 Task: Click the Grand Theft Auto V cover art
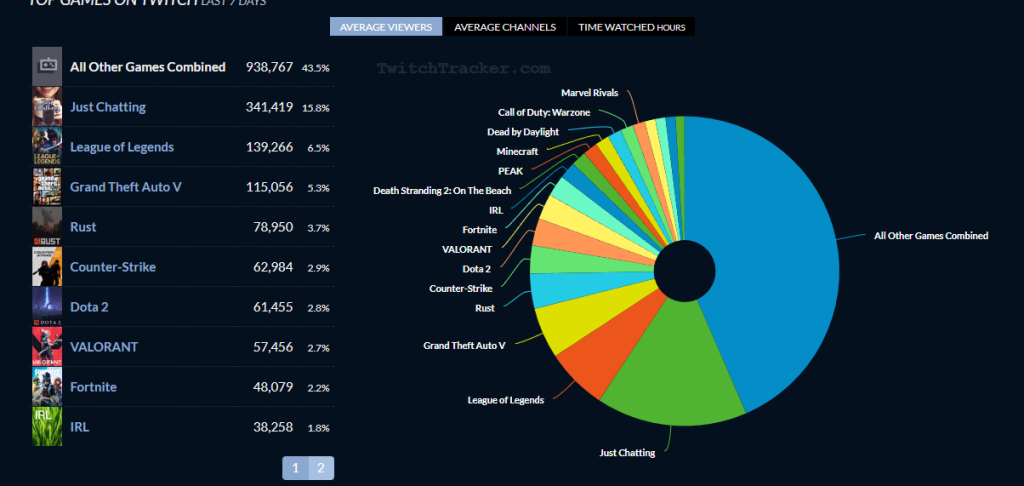(x=47, y=187)
